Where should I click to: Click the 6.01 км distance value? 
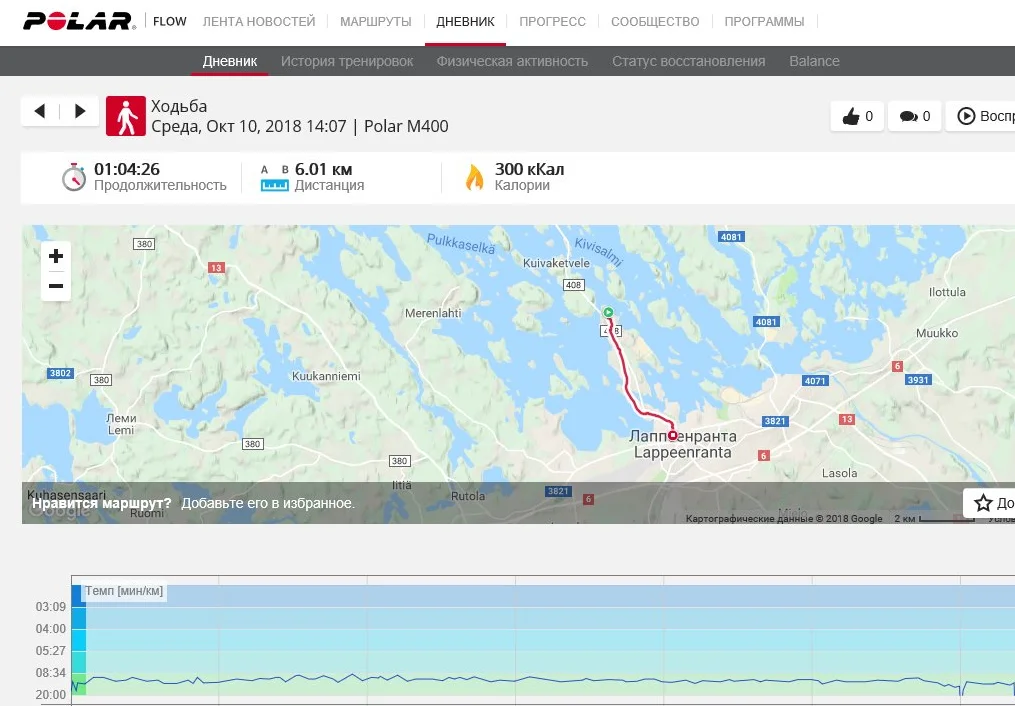tap(324, 169)
